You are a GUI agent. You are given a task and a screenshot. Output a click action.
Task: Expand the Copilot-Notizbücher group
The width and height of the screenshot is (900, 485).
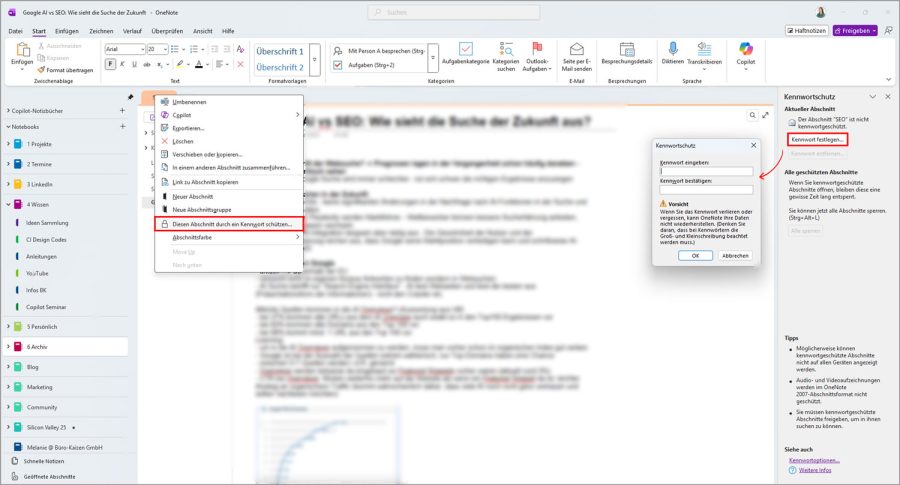coord(8,110)
